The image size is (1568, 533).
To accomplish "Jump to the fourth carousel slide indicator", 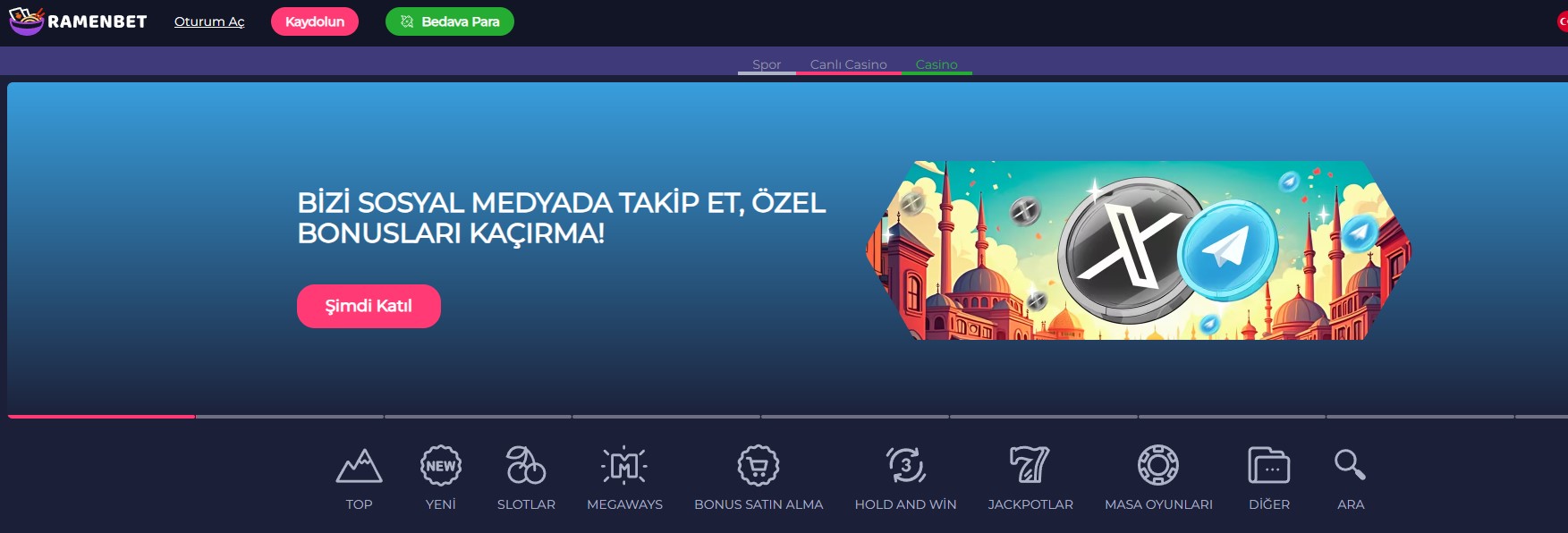I will click(x=666, y=417).
